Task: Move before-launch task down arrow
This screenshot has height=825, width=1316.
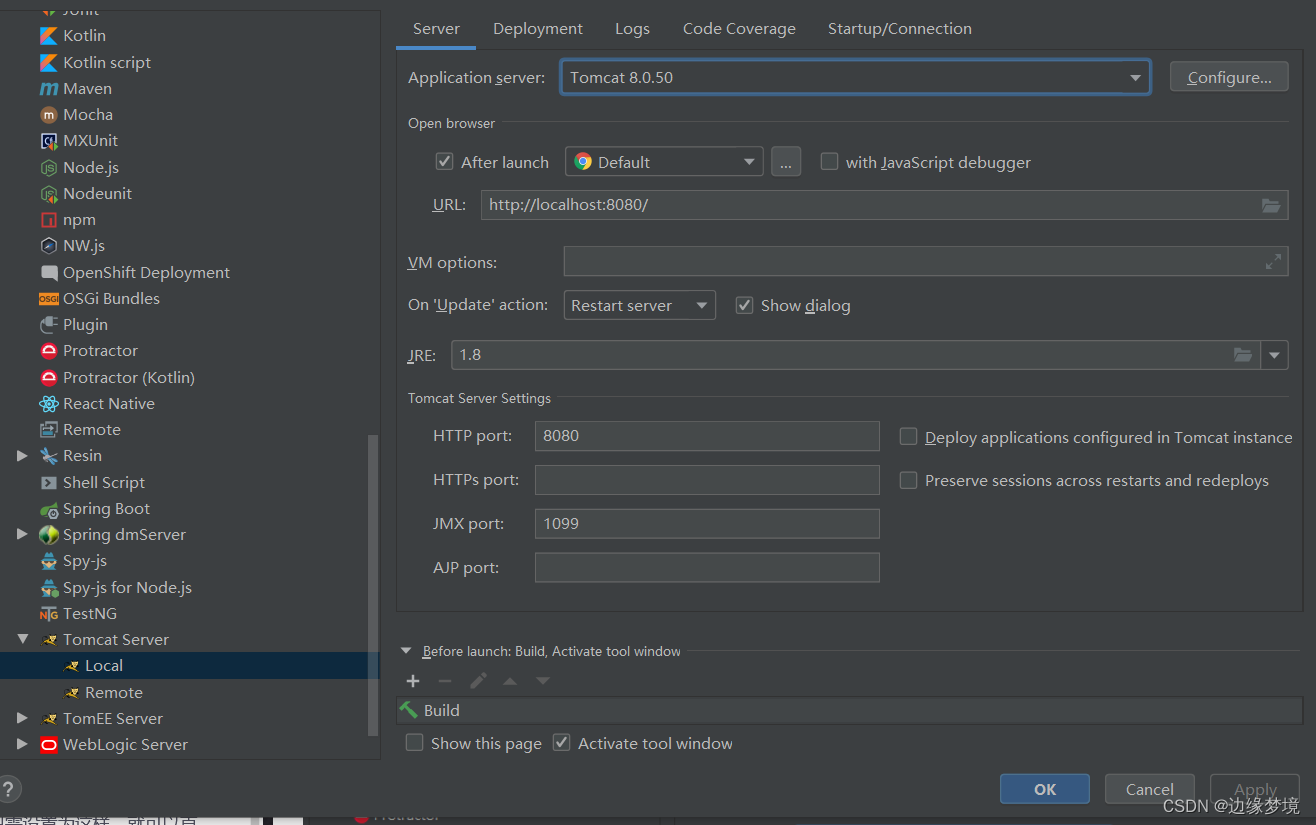Action: (x=543, y=681)
